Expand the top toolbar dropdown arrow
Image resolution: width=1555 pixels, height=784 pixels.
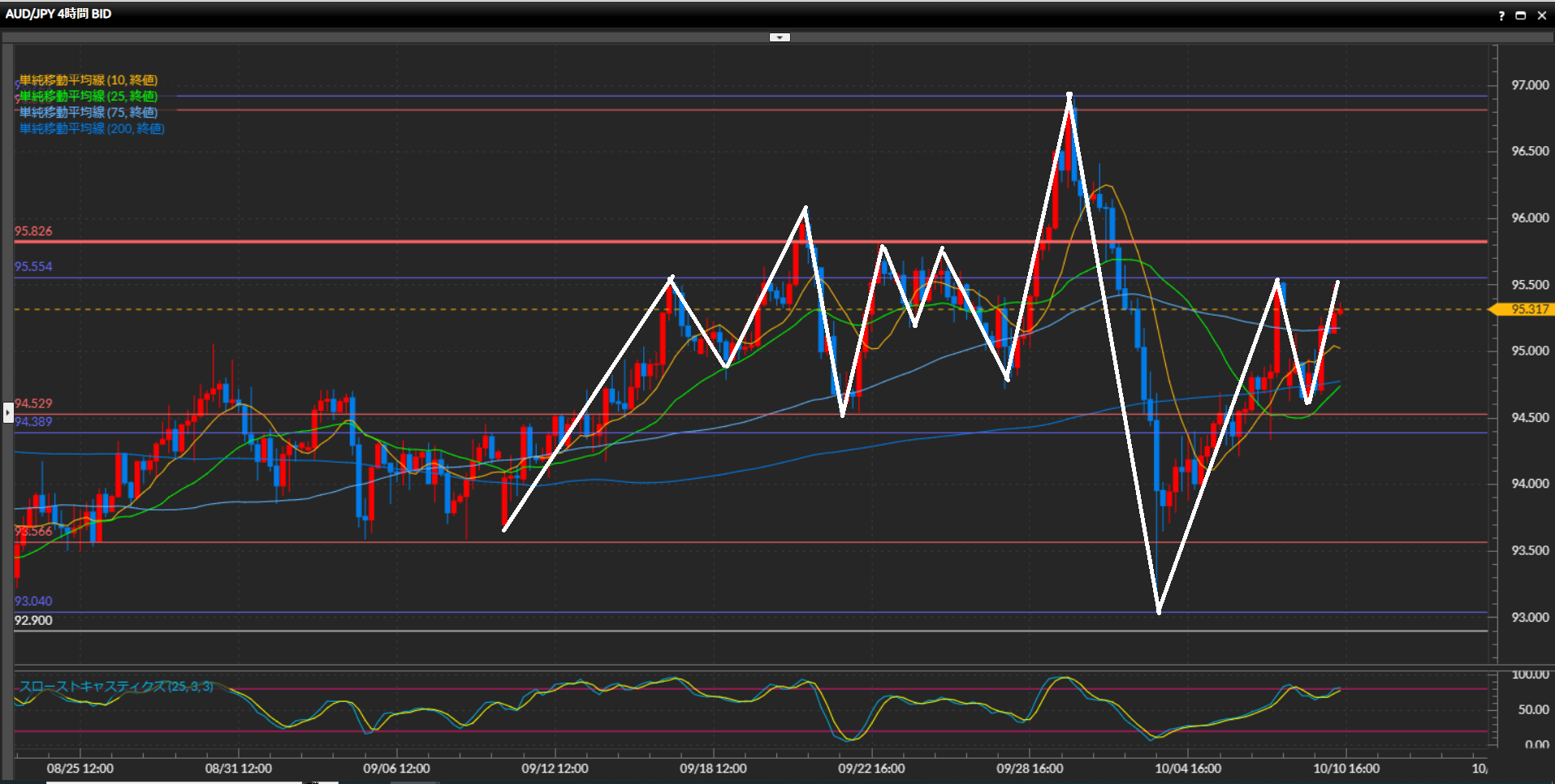pyautogui.click(x=780, y=37)
